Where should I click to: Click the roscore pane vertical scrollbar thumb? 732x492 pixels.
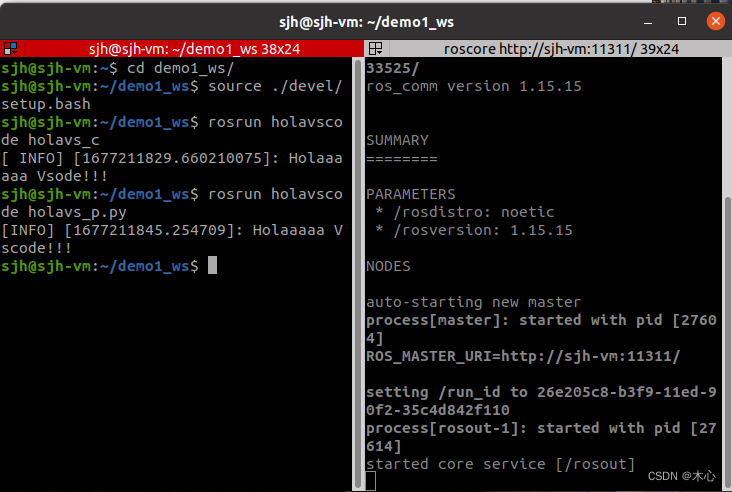[728, 343]
